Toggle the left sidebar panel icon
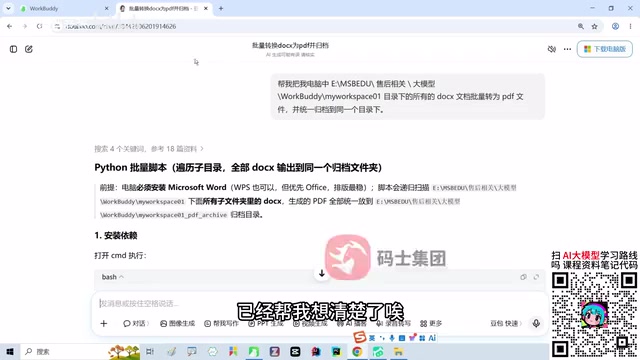640x360 pixels. point(13,49)
